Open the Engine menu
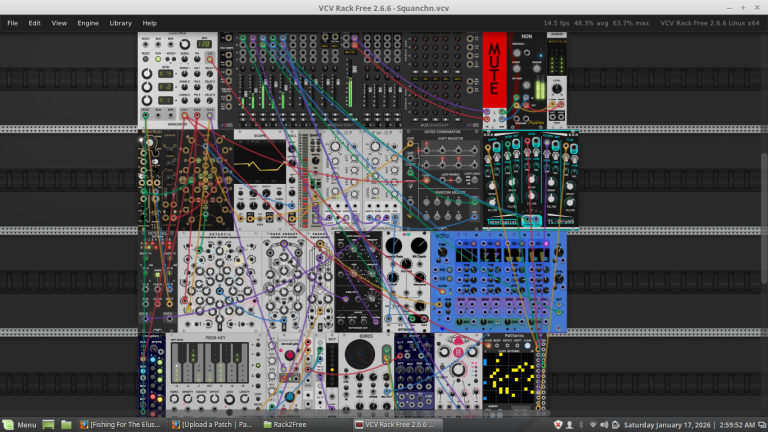Viewport: 768px width, 432px height. (88, 23)
